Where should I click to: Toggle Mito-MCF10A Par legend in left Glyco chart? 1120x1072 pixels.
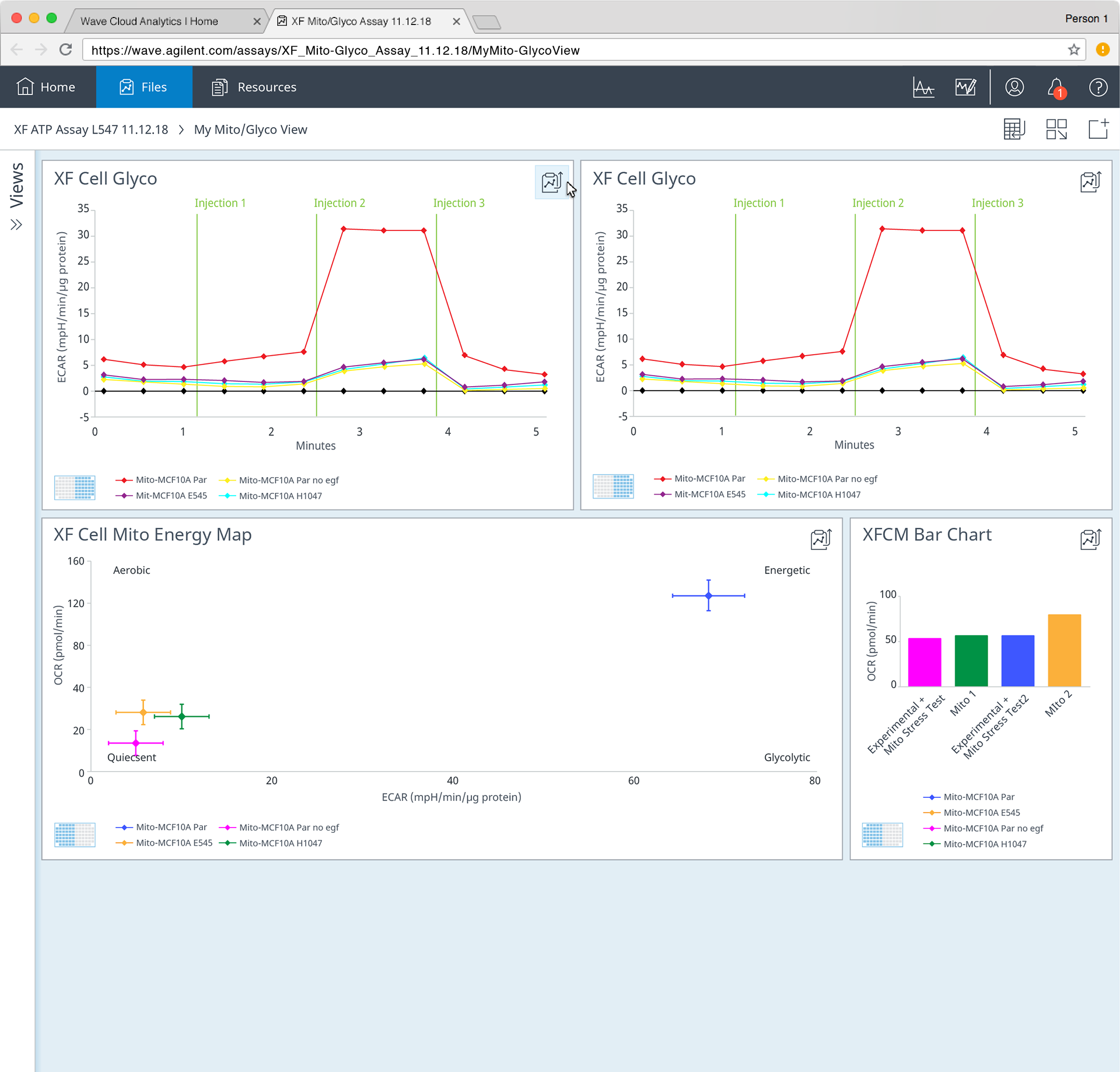pos(161,480)
